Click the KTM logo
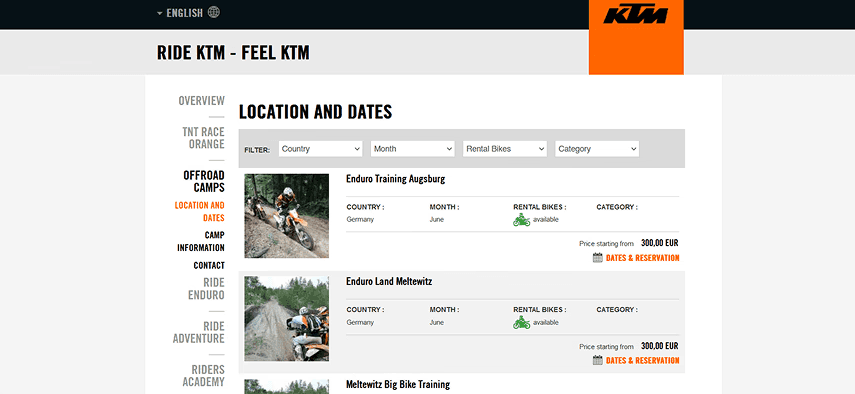The height and width of the screenshot is (394, 855). [x=636, y=15]
